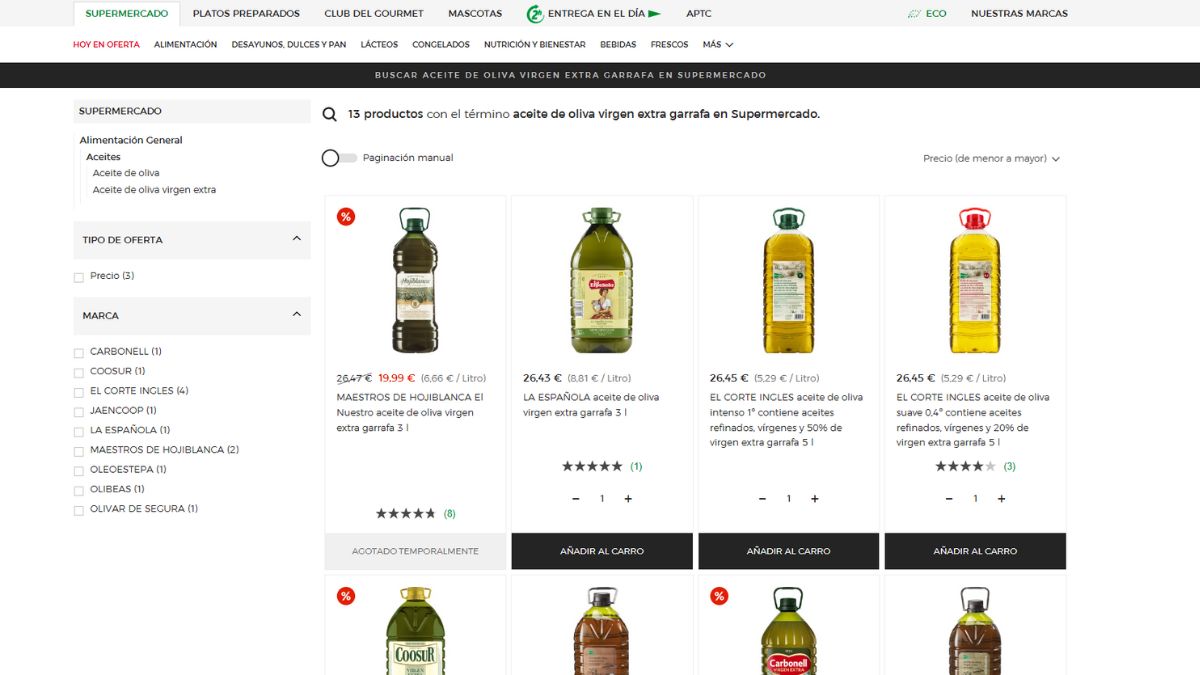Screen dimensions: 1200x675
Task: Switch to the Platos Preparados tab
Action: [246, 14]
